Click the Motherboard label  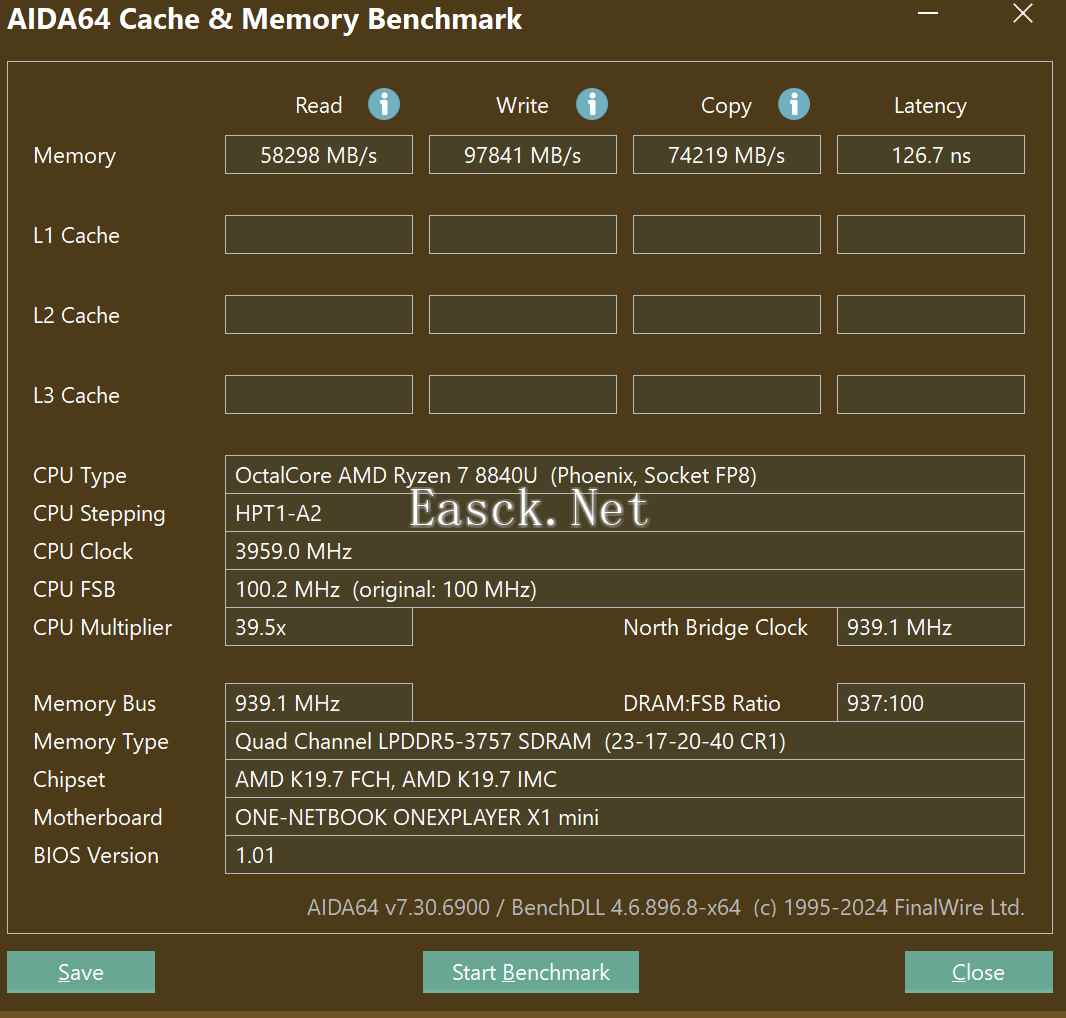pos(98,817)
